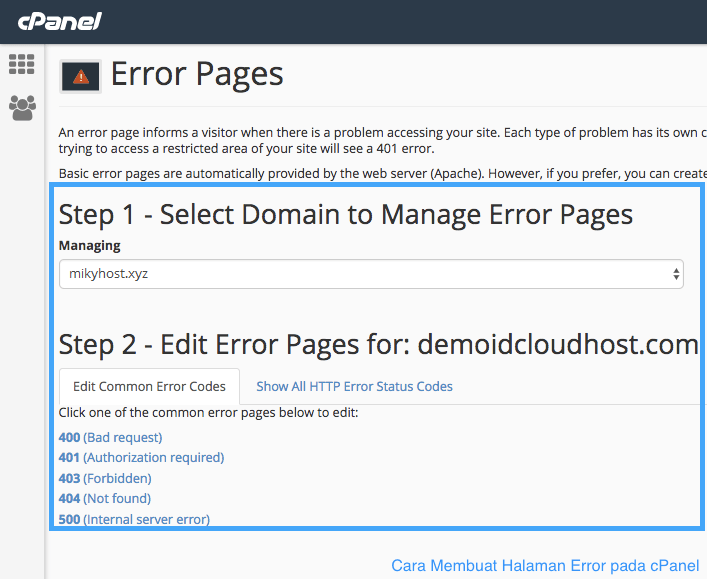
Task: Click the Error Pages title heading
Action: tap(197, 74)
